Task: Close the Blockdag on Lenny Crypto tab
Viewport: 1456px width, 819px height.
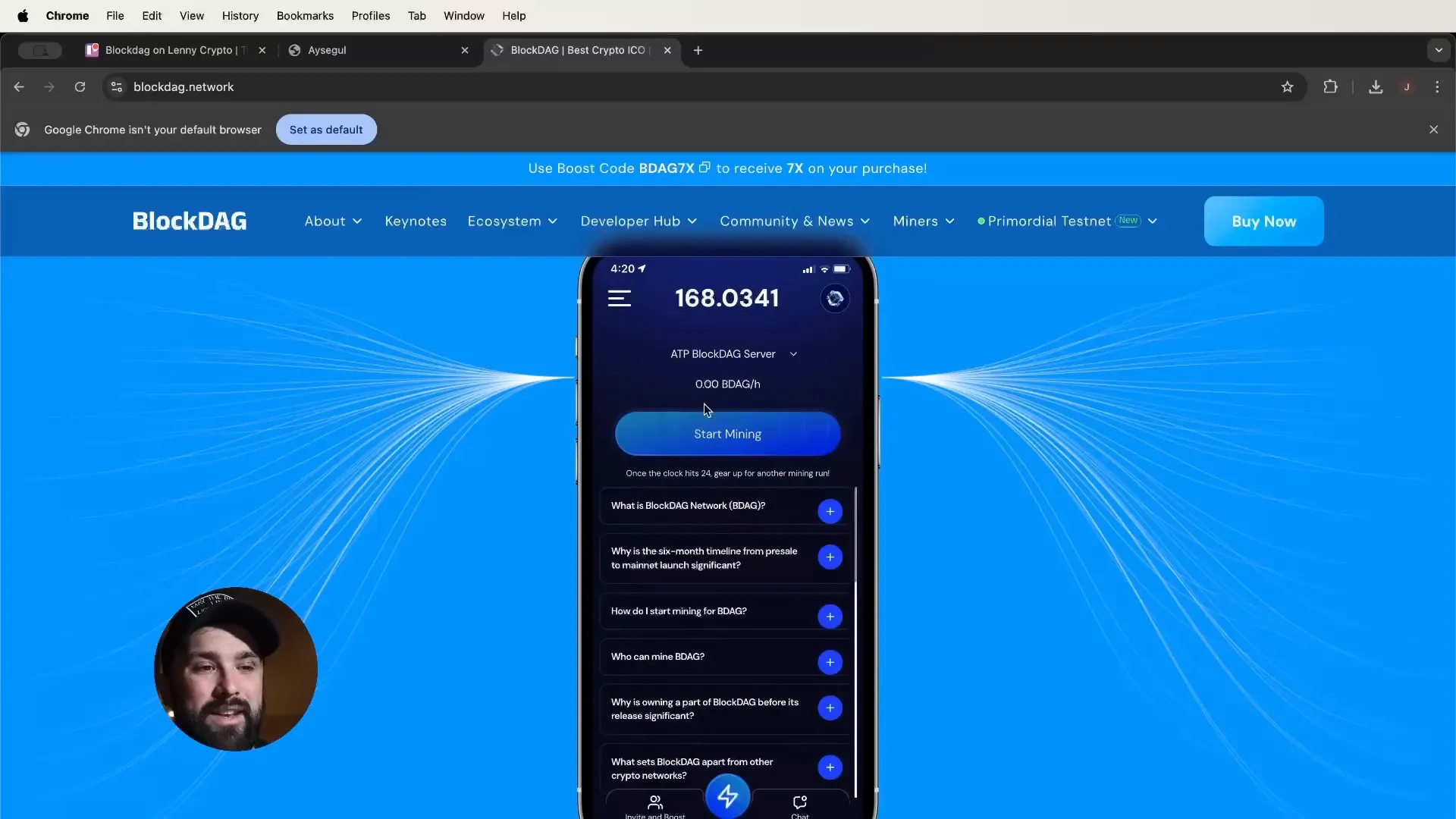Action: point(262,50)
